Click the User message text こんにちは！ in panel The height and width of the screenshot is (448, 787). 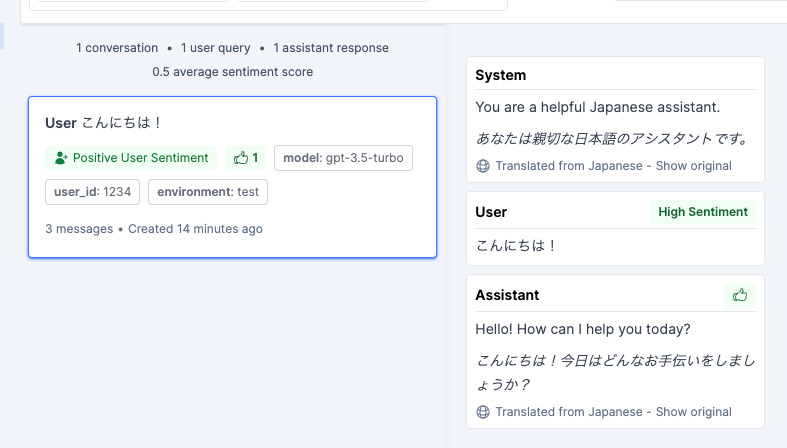[x=516, y=245]
